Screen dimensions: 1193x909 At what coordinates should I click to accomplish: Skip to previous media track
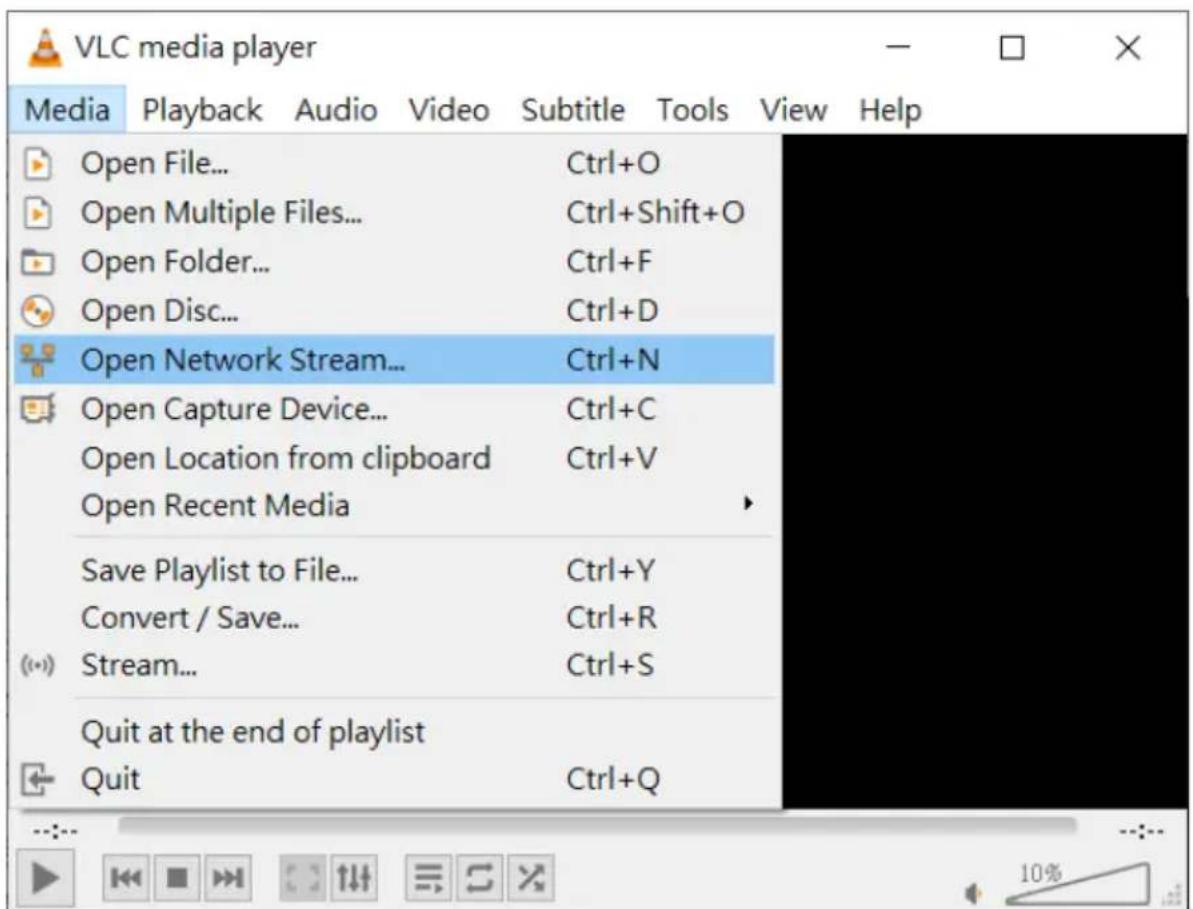(126, 879)
